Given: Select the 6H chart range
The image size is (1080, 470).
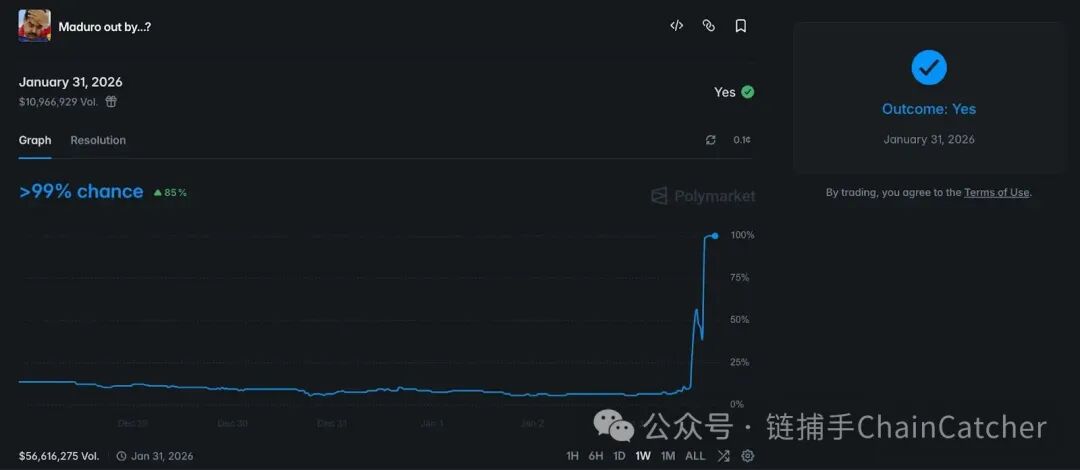Looking at the screenshot, I should click(x=596, y=456).
